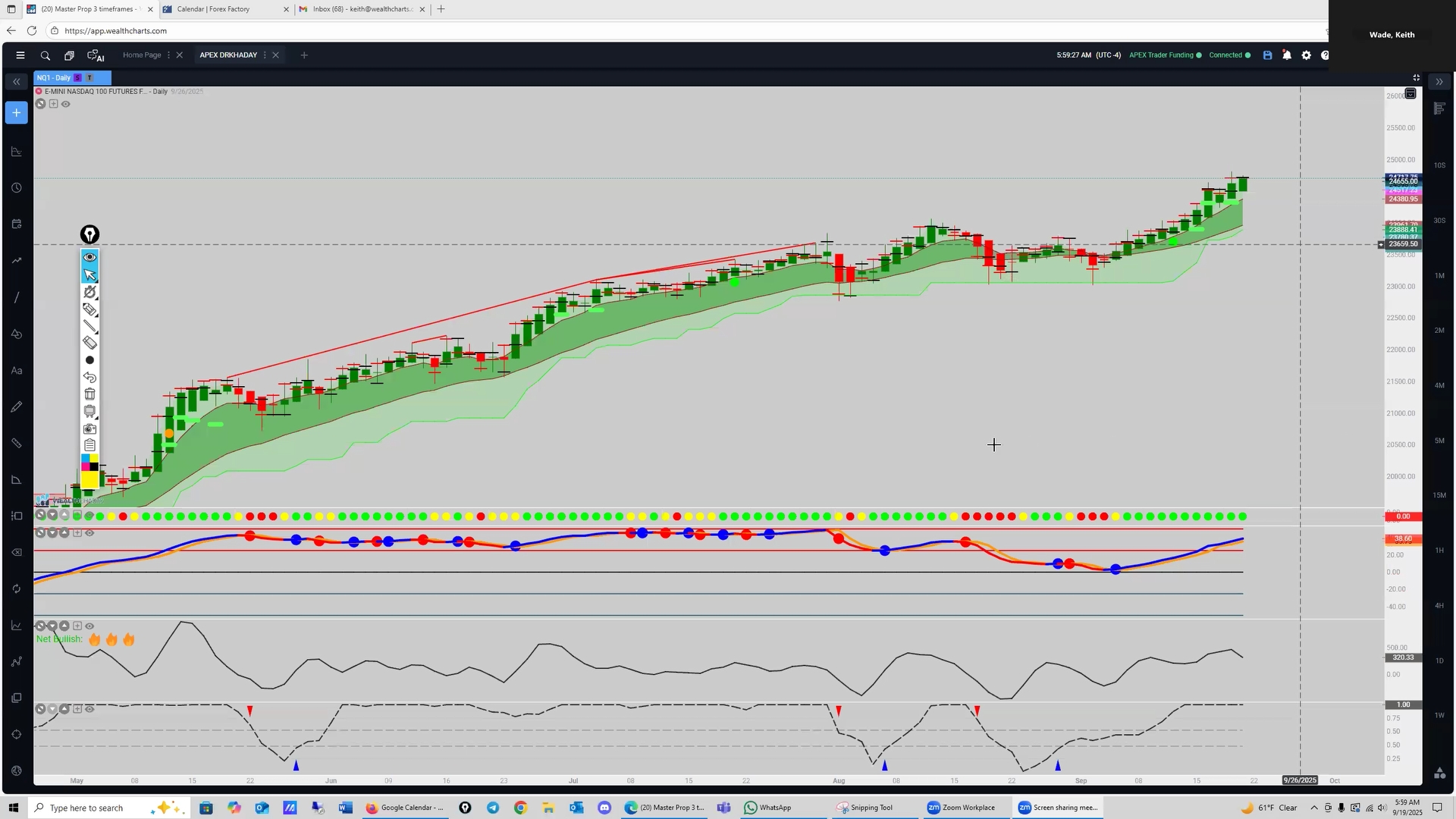
Task: Click the blue add plus button
Action: [16, 113]
